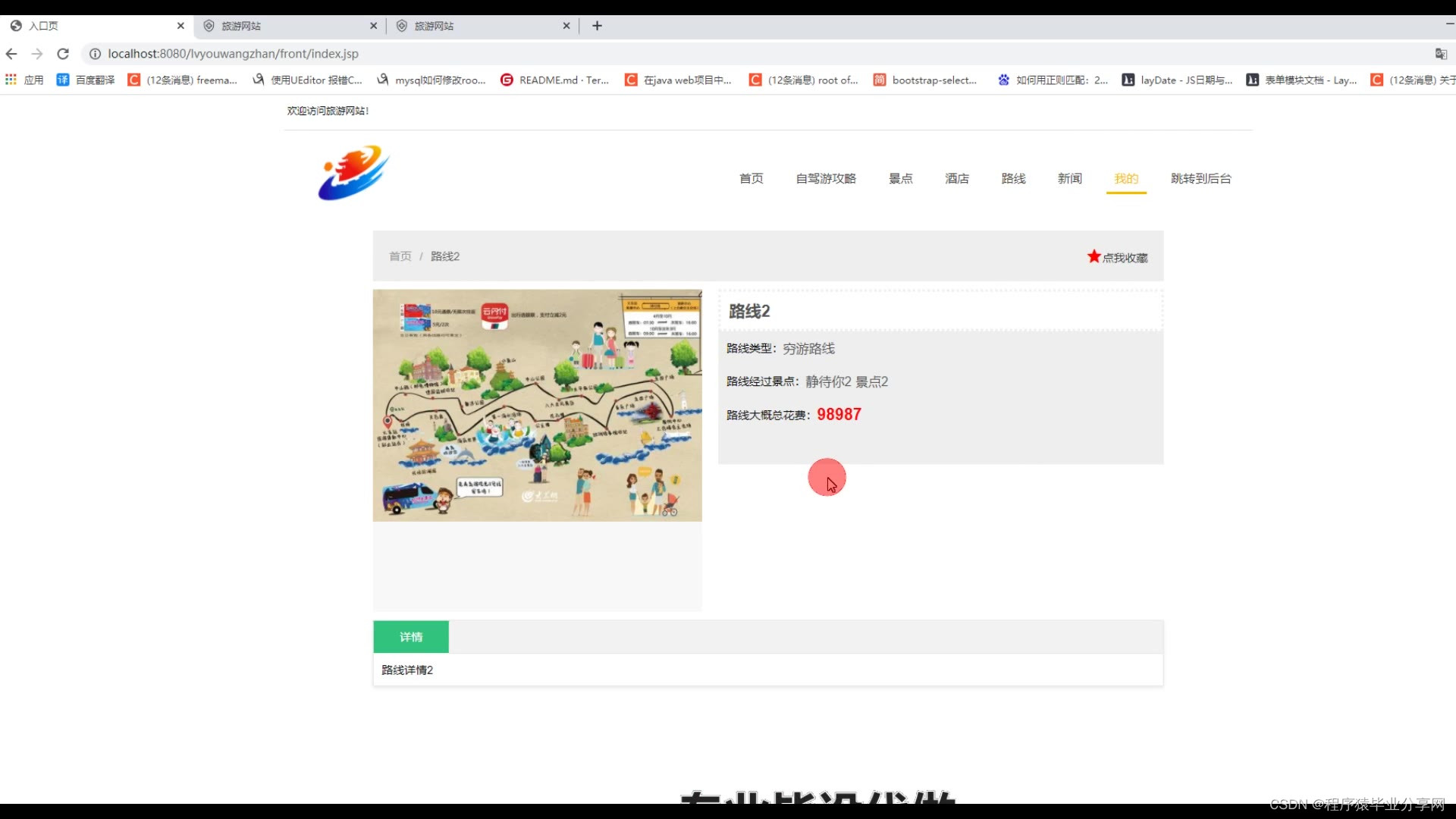Viewport: 1456px width, 819px height.
Task: Go to 酒店 in navigation
Action: pyautogui.click(x=956, y=178)
